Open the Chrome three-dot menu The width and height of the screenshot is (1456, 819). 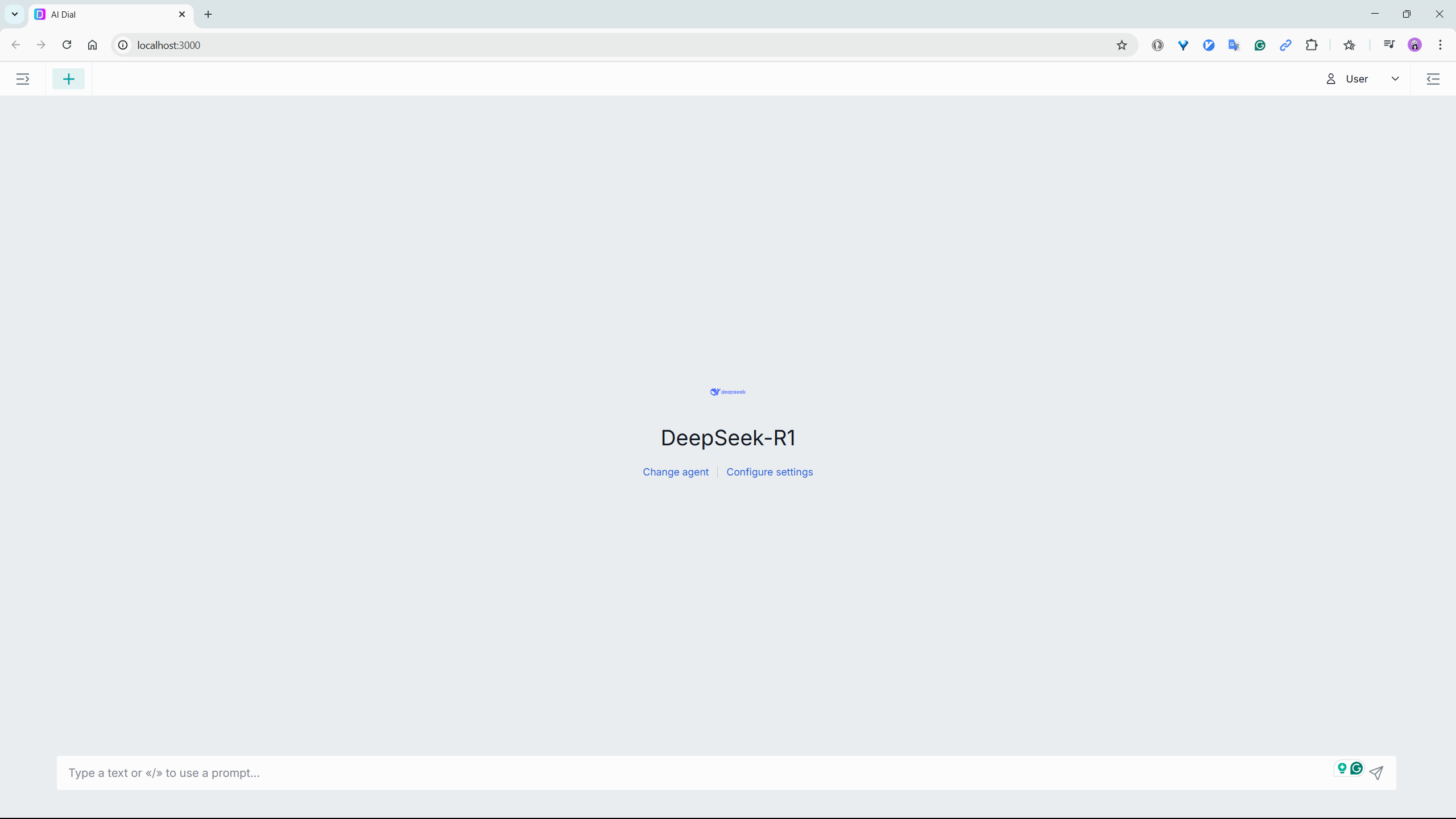click(1441, 45)
